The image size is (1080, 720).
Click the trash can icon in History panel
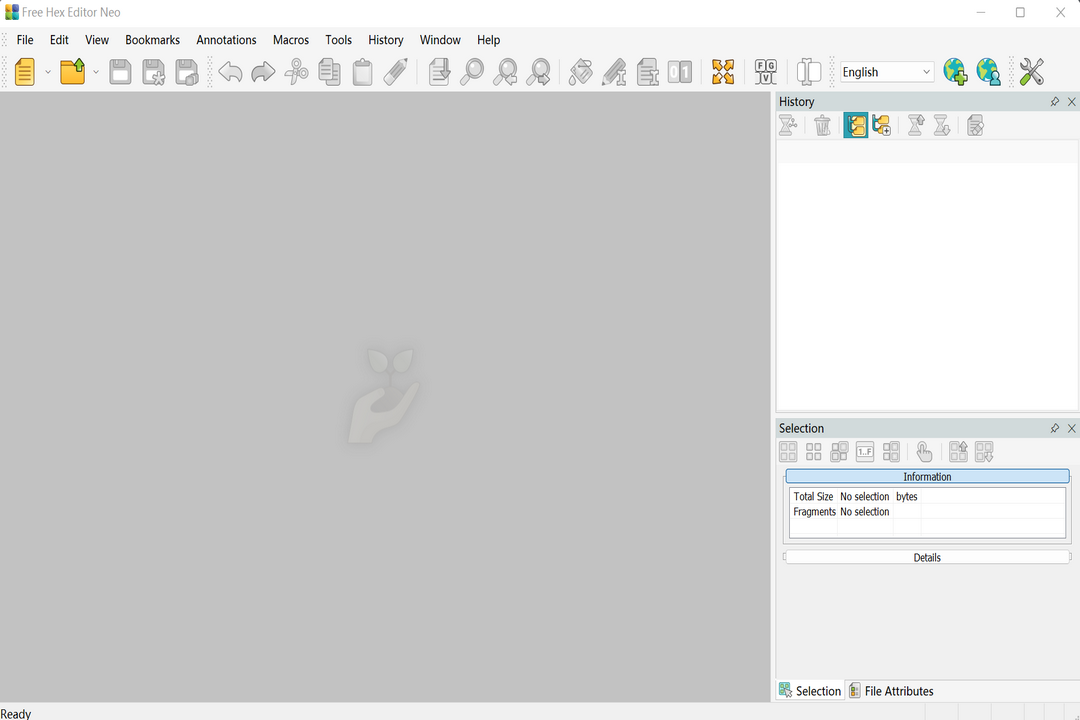[x=822, y=126]
